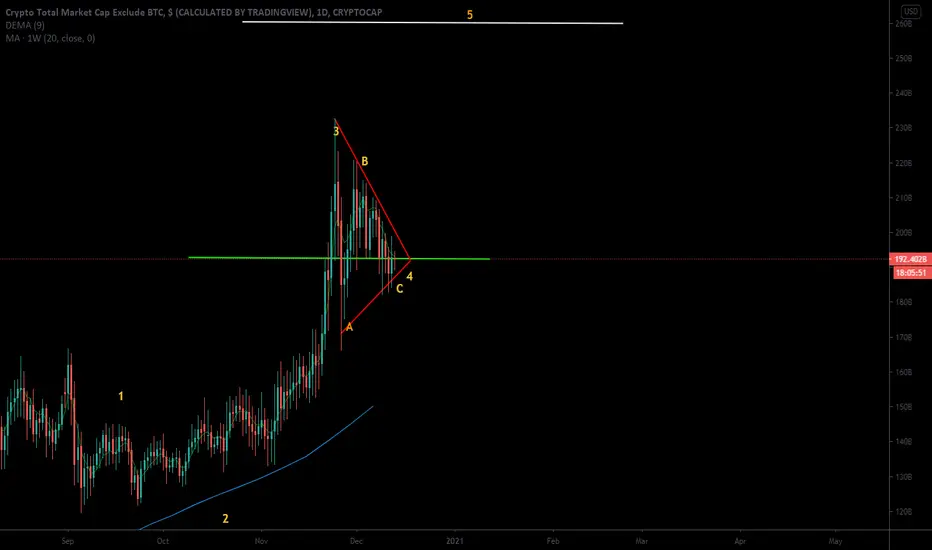Select the DEMA (9) indicator label
The width and height of the screenshot is (932, 550).
pyautogui.click(x=25, y=26)
